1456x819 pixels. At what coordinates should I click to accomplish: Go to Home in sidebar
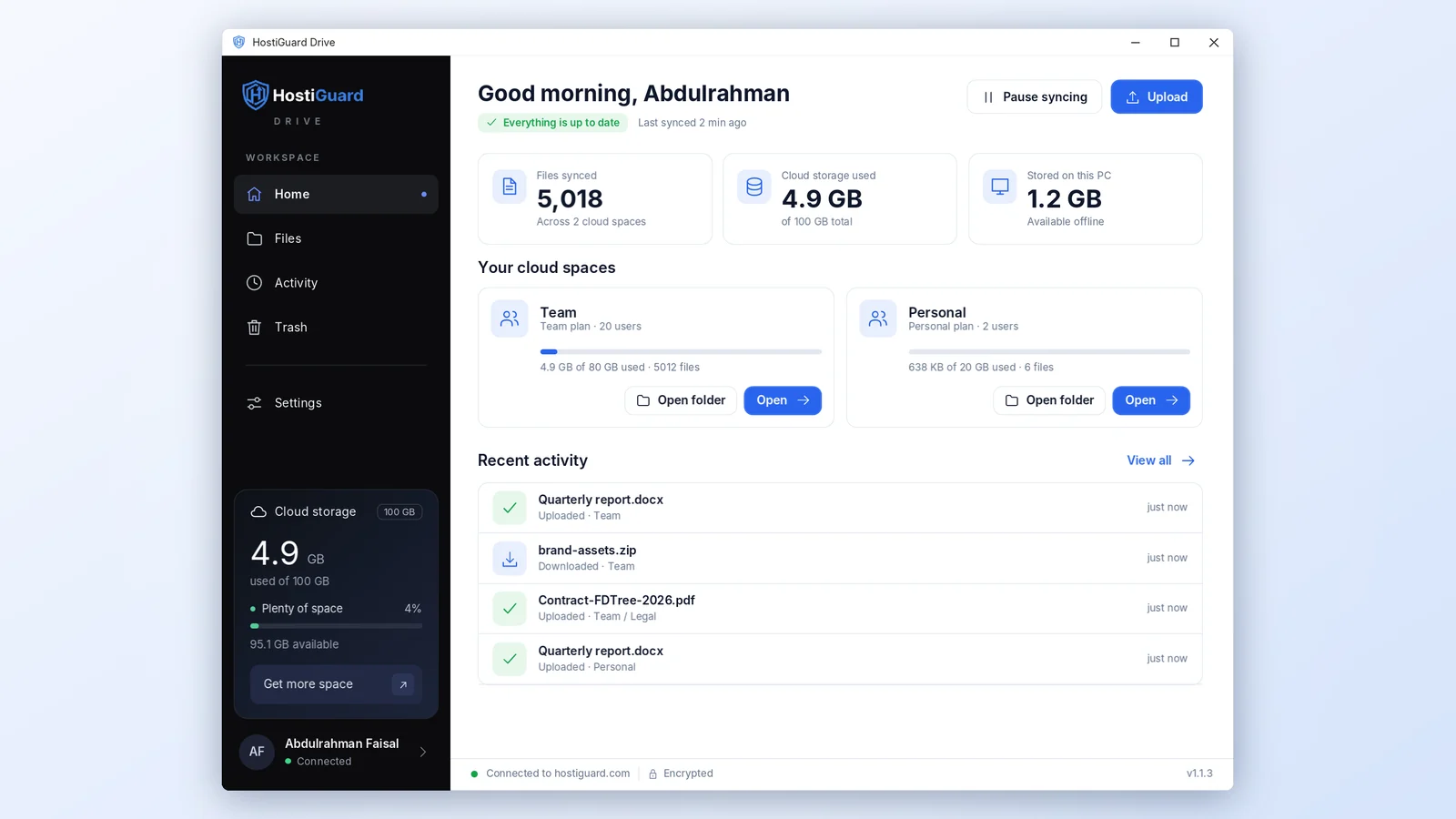[336, 194]
